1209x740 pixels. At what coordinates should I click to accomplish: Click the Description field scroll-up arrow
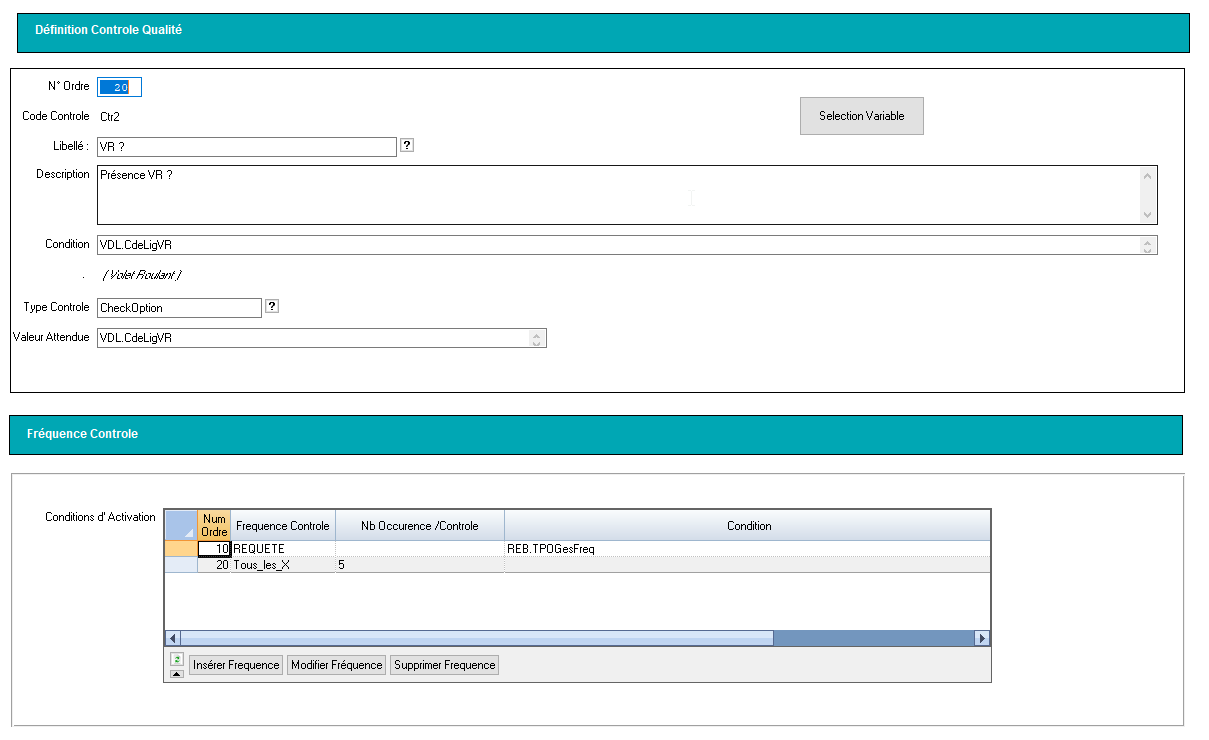1148,176
